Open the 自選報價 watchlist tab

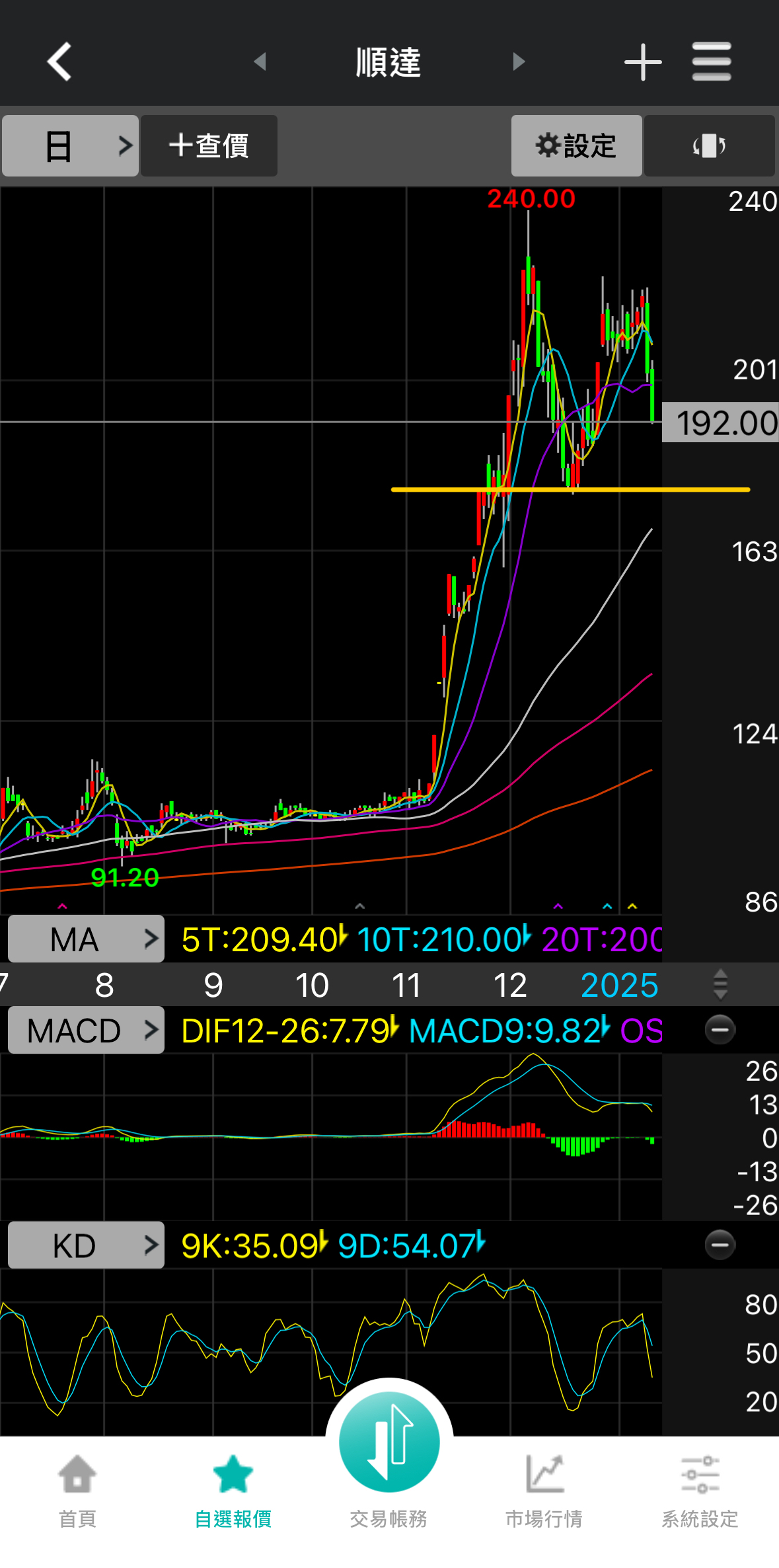(233, 1491)
